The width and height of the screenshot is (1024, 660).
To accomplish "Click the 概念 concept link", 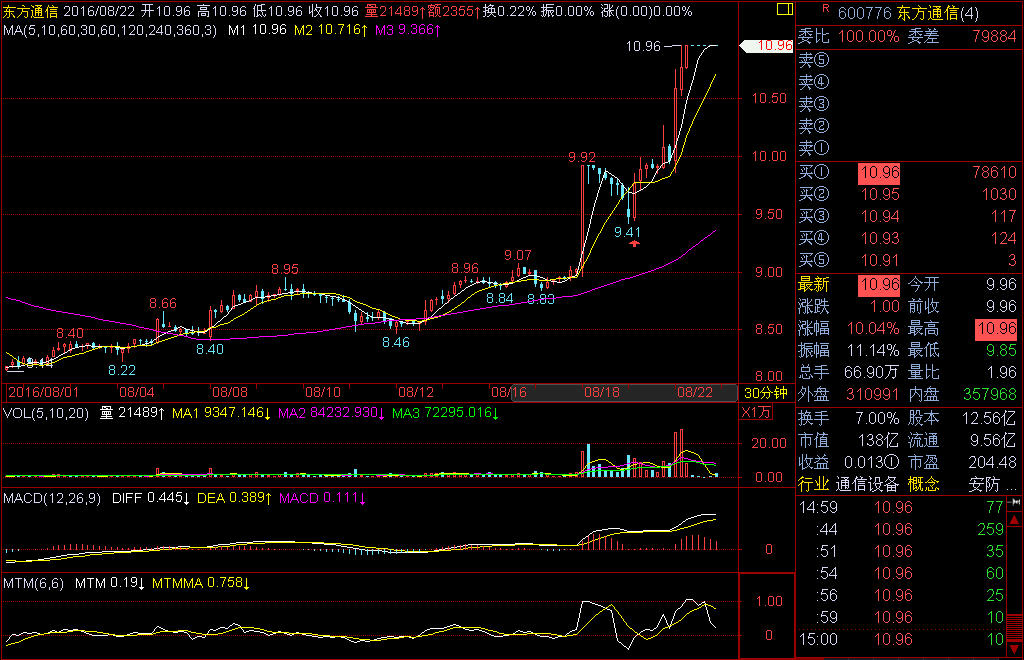I will [922, 484].
